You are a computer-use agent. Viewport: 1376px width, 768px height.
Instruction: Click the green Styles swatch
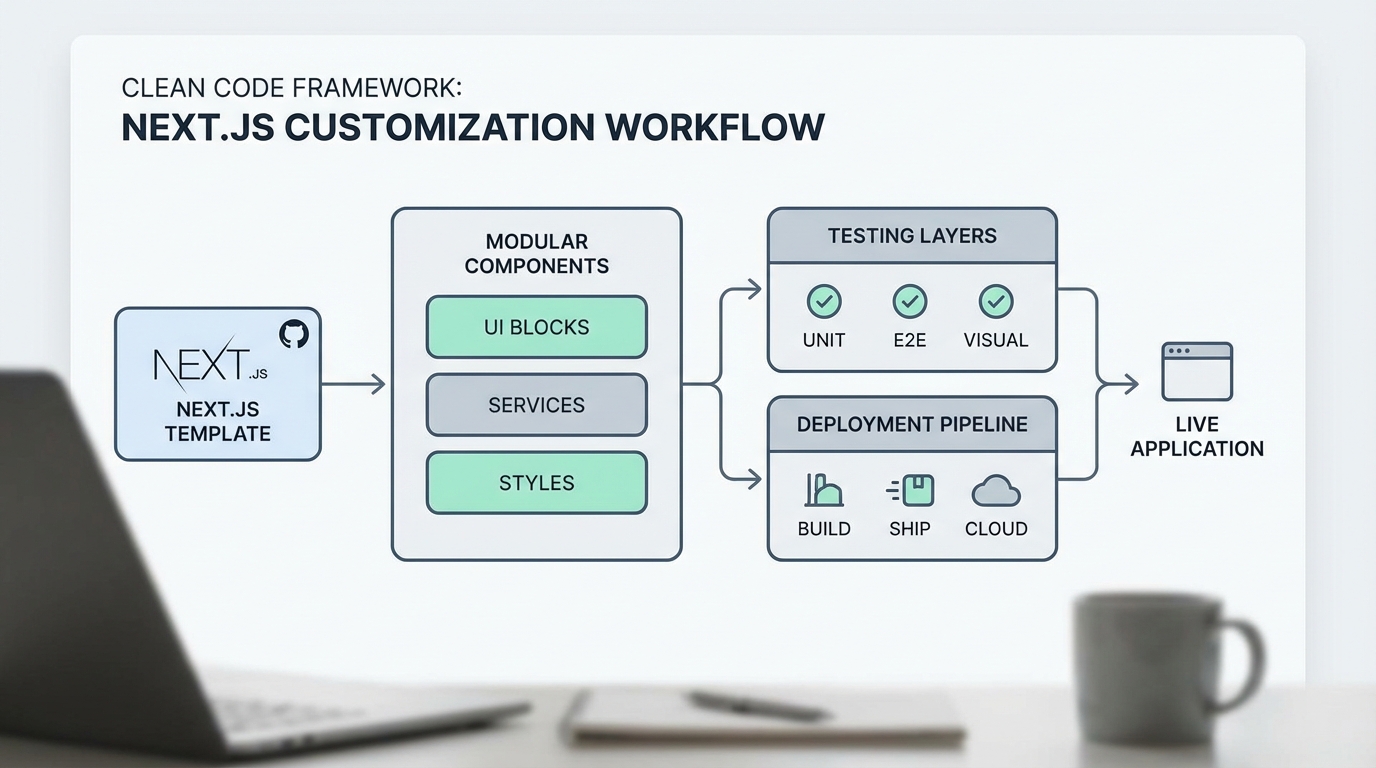tap(536, 482)
